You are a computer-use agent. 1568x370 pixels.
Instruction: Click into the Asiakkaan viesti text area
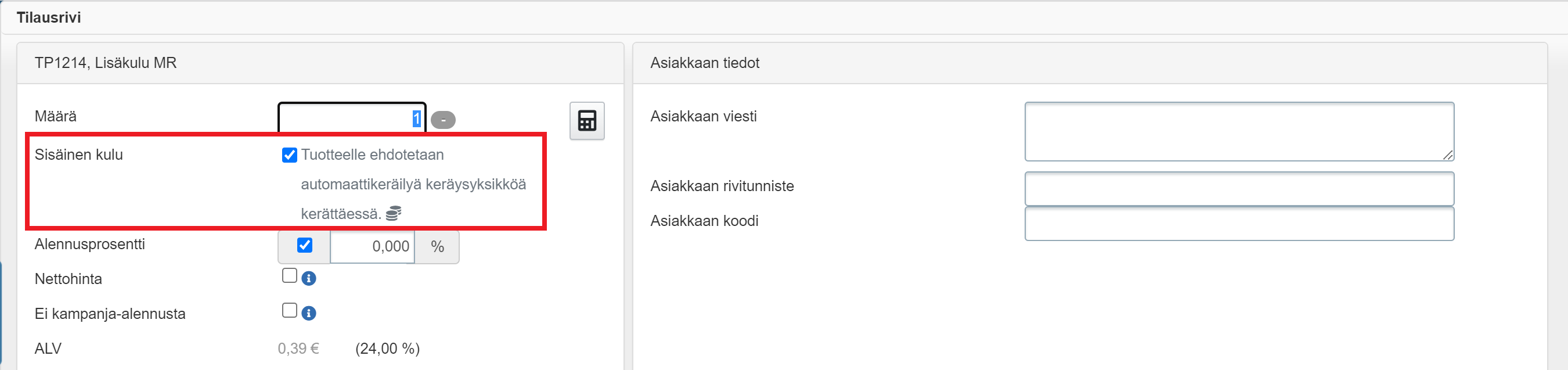point(1238,131)
